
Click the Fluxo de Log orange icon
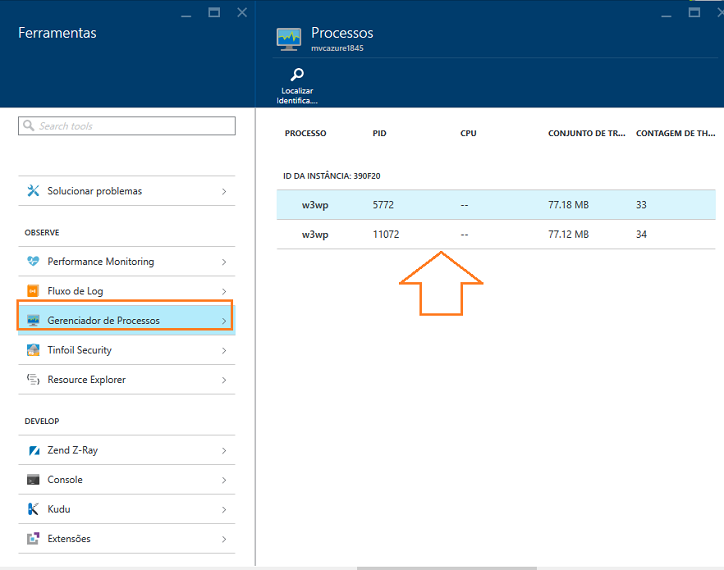pyautogui.click(x=33, y=291)
